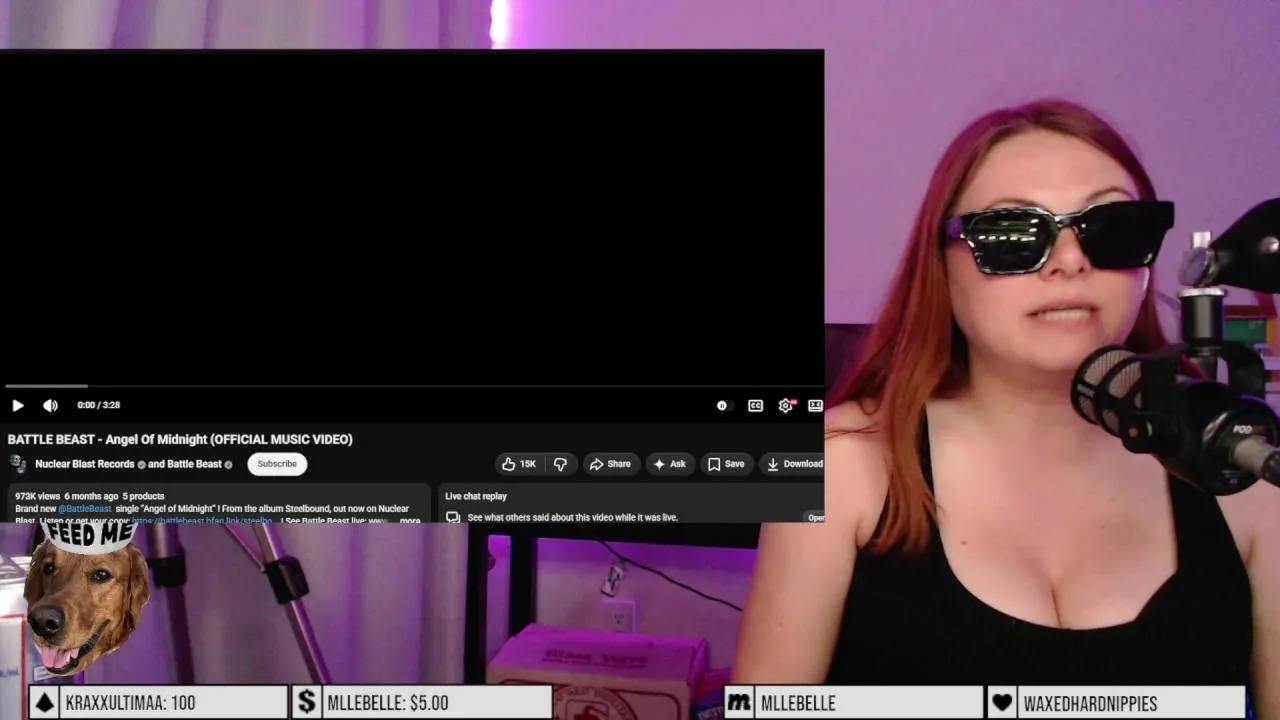Open Nuclear Blast Records channel name link
The height and width of the screenshot is (720, 1280).
coord(85,464)
